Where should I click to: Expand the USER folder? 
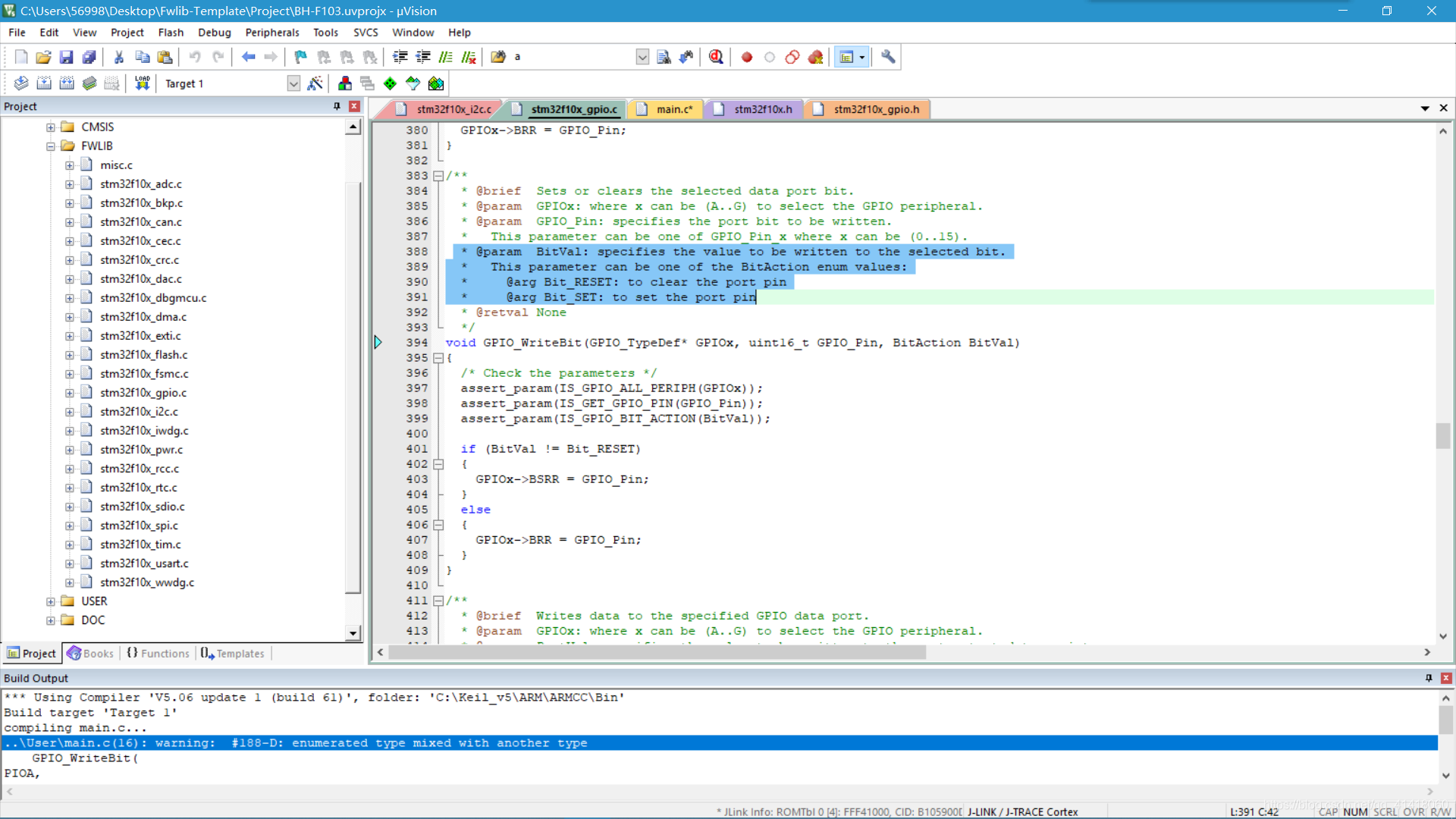(x=51, y=601)
